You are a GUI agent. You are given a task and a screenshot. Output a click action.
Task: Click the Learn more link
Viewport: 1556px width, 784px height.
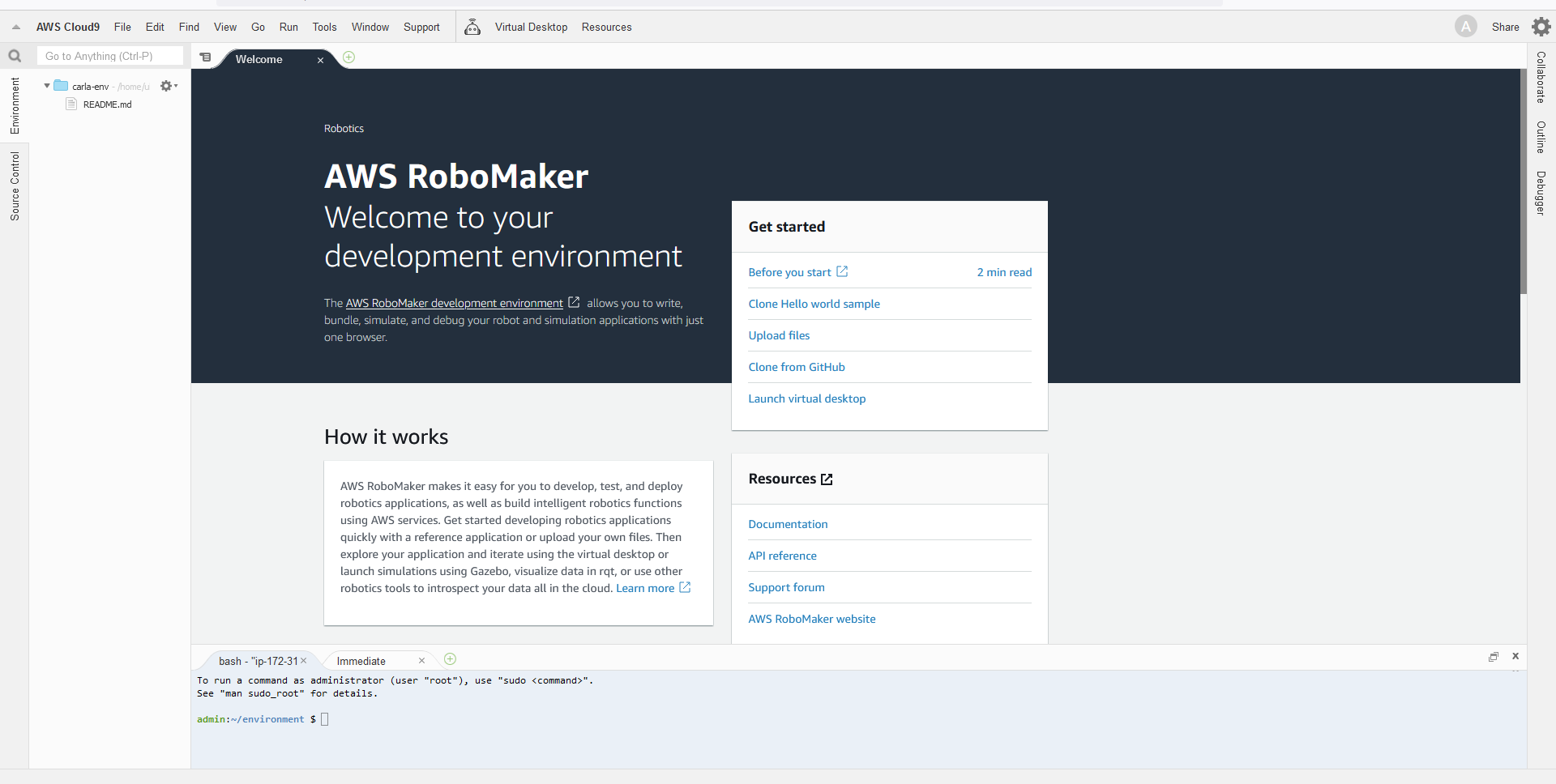[x=645, y=588]
